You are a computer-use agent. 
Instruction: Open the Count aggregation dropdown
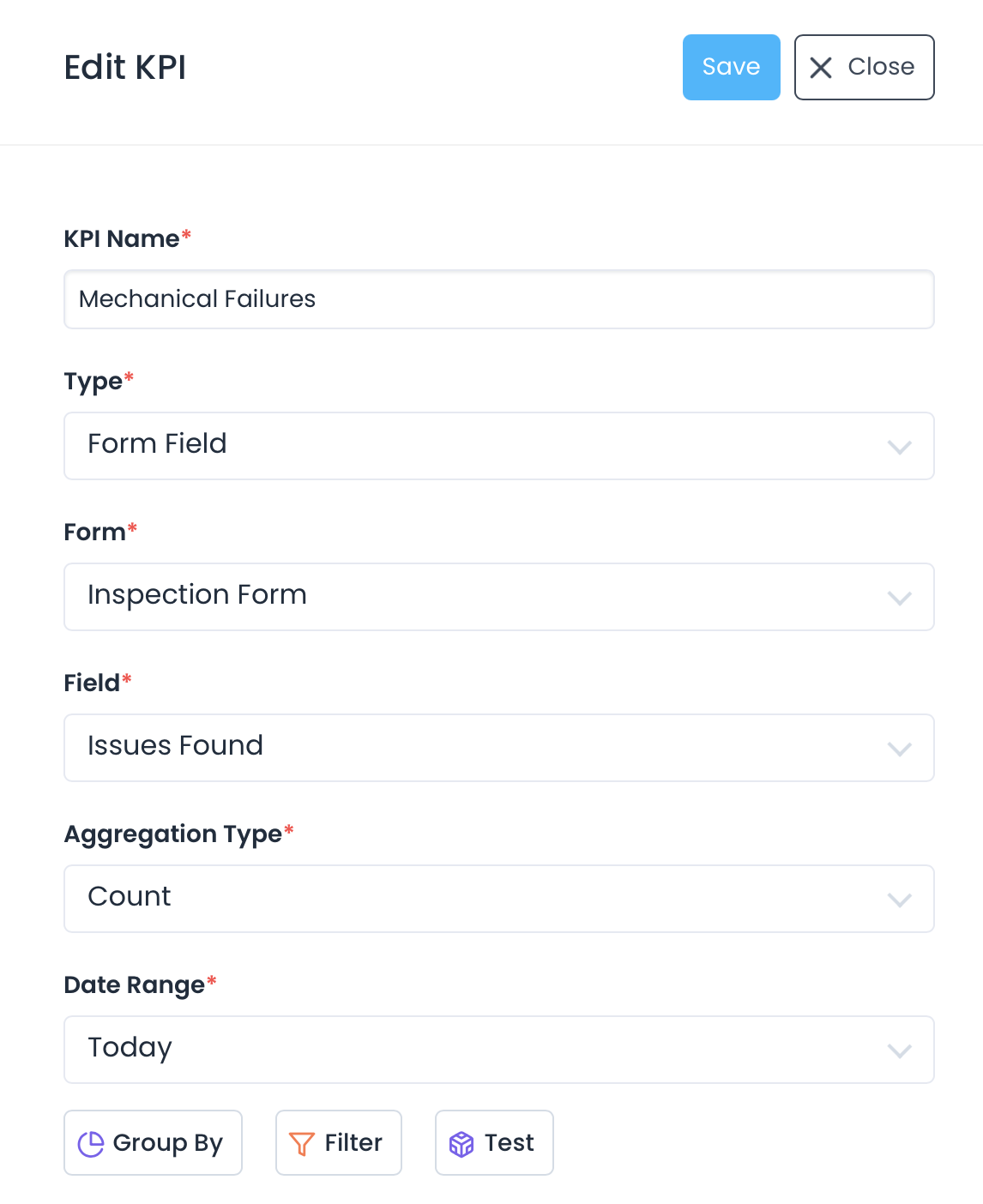coord(480,899)
